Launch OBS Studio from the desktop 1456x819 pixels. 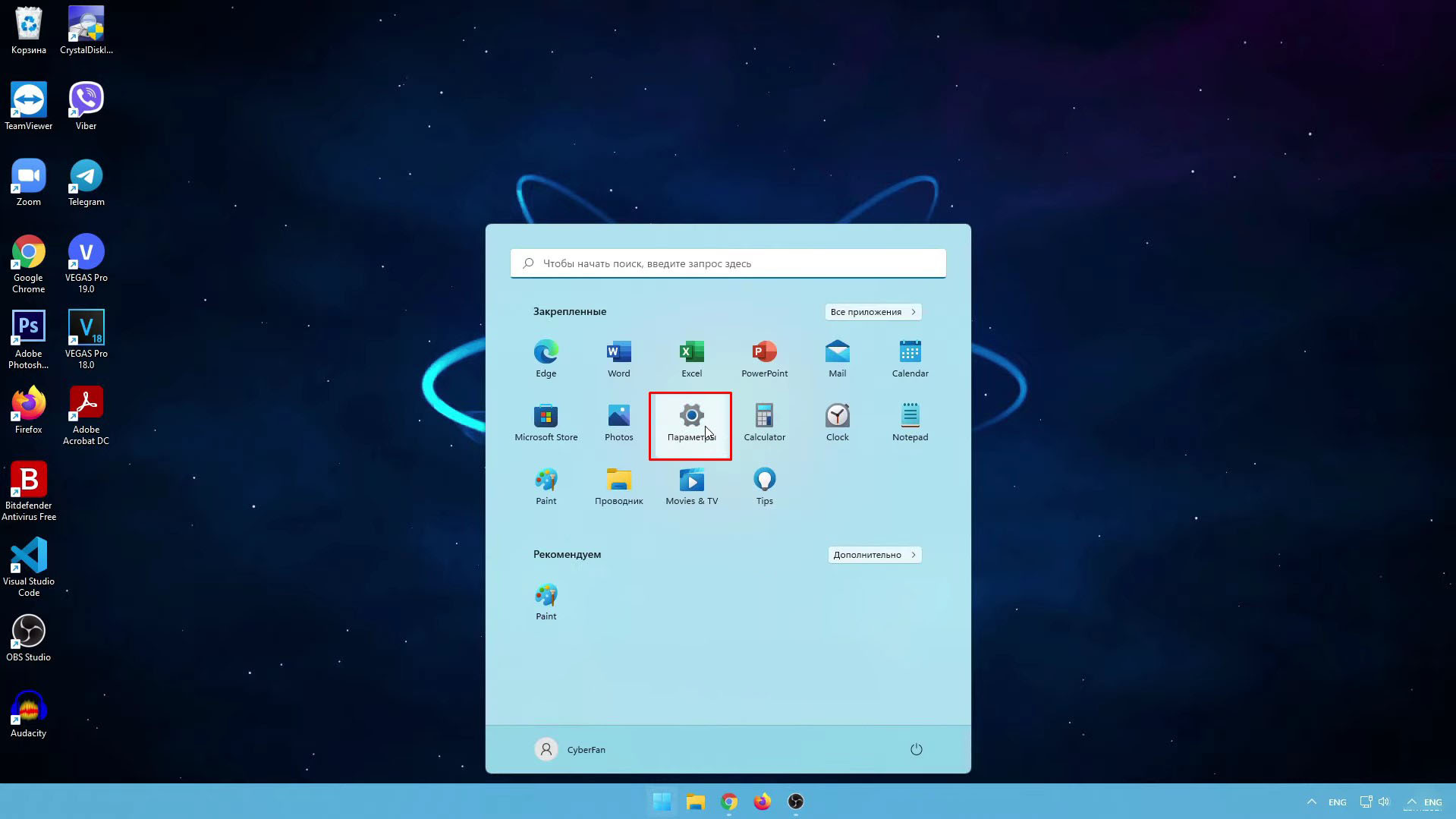tap(28, 630)
